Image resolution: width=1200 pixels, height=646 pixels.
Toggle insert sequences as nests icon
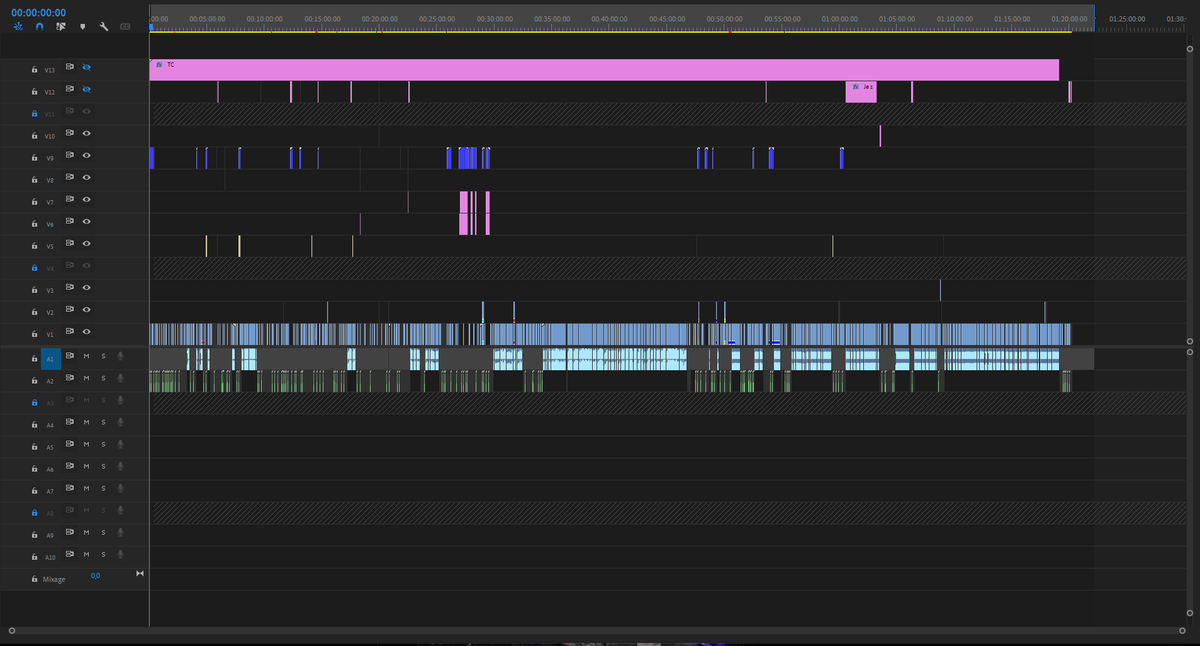(x=19, y=26)
